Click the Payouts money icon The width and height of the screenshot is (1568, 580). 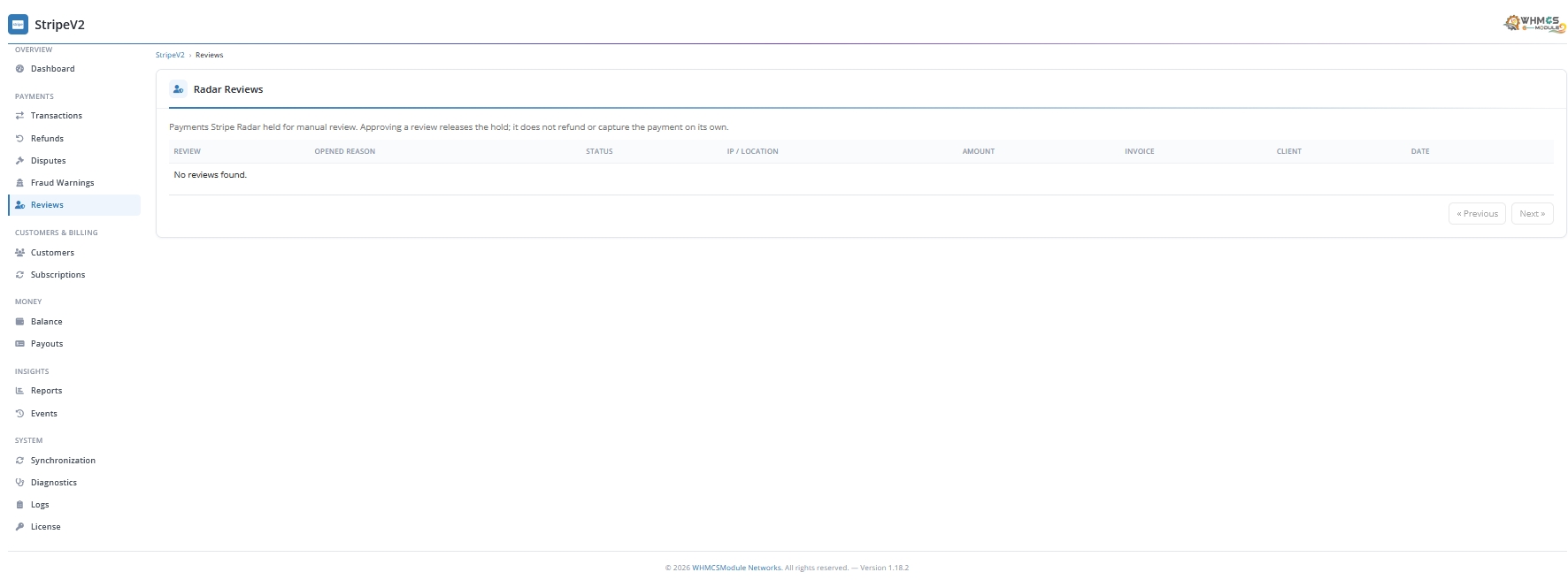coord(19,344)
